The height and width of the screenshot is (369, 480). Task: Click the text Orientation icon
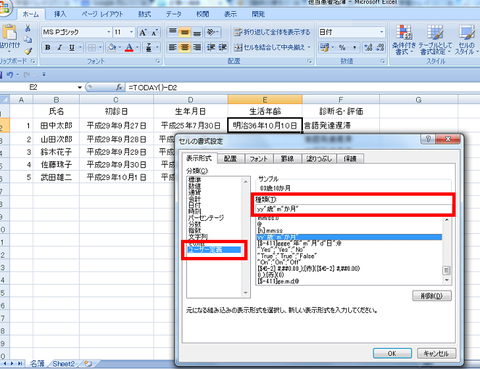point(211,32)
